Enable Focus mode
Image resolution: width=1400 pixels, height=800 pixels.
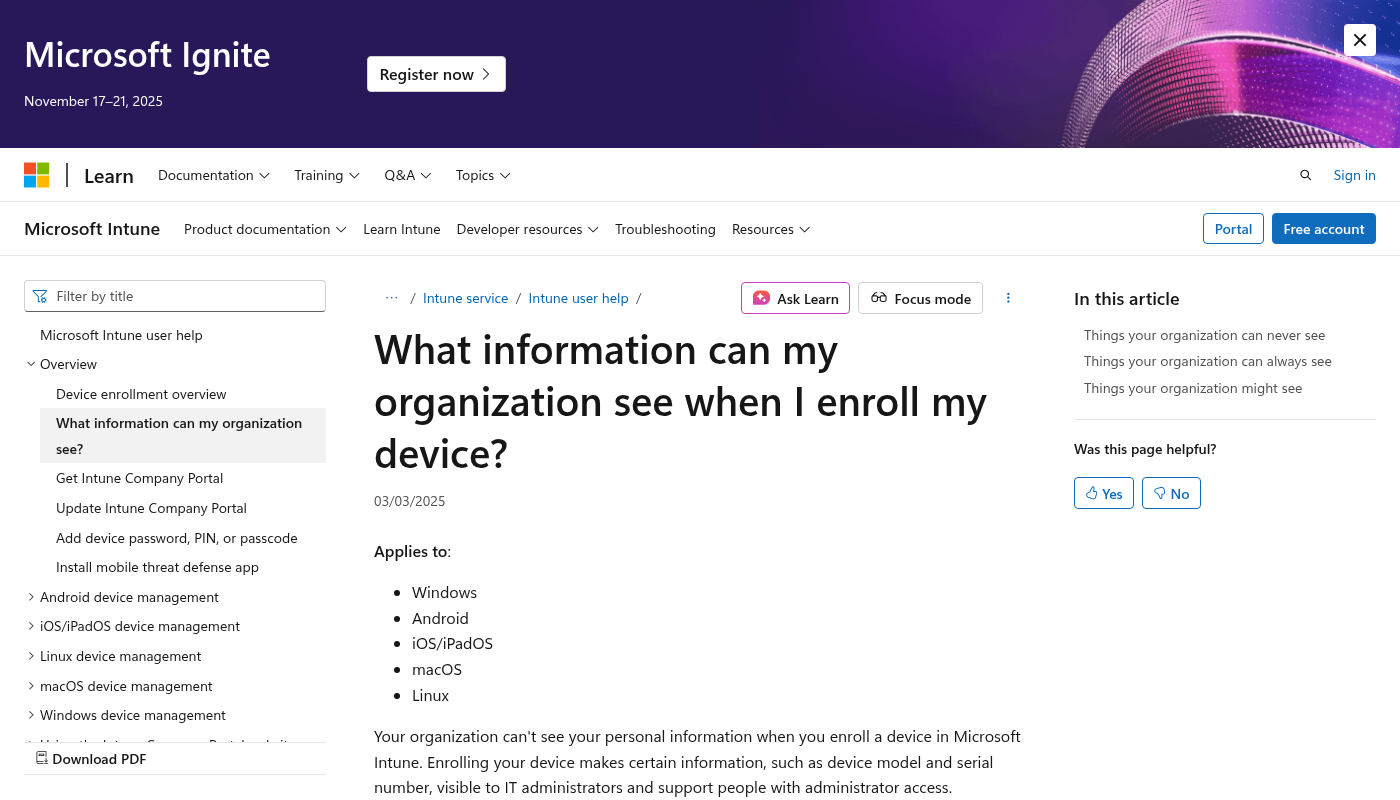tap(920, 298)
